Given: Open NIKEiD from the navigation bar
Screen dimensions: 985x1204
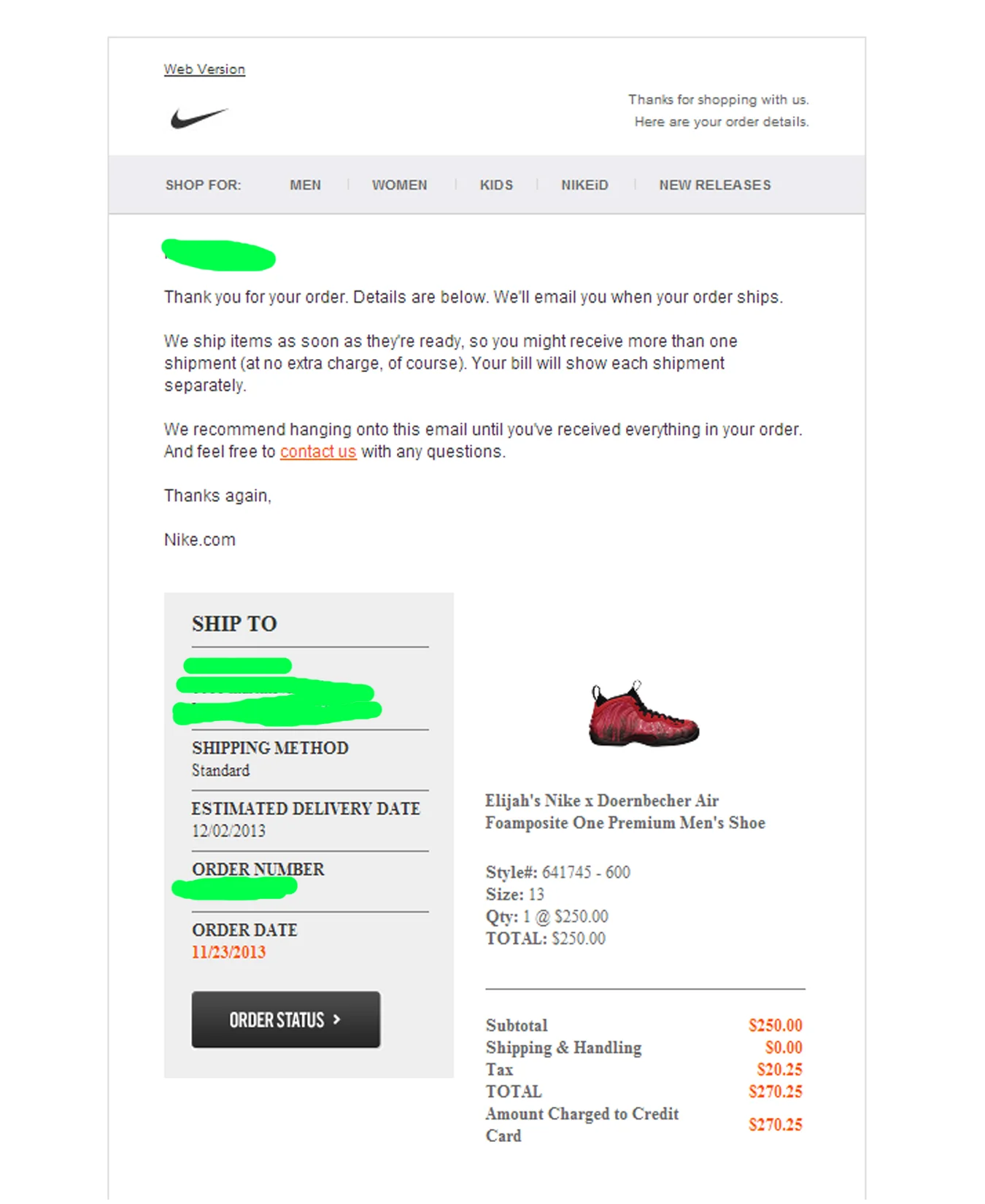Looking at the screenshot, I should [584, 185].
